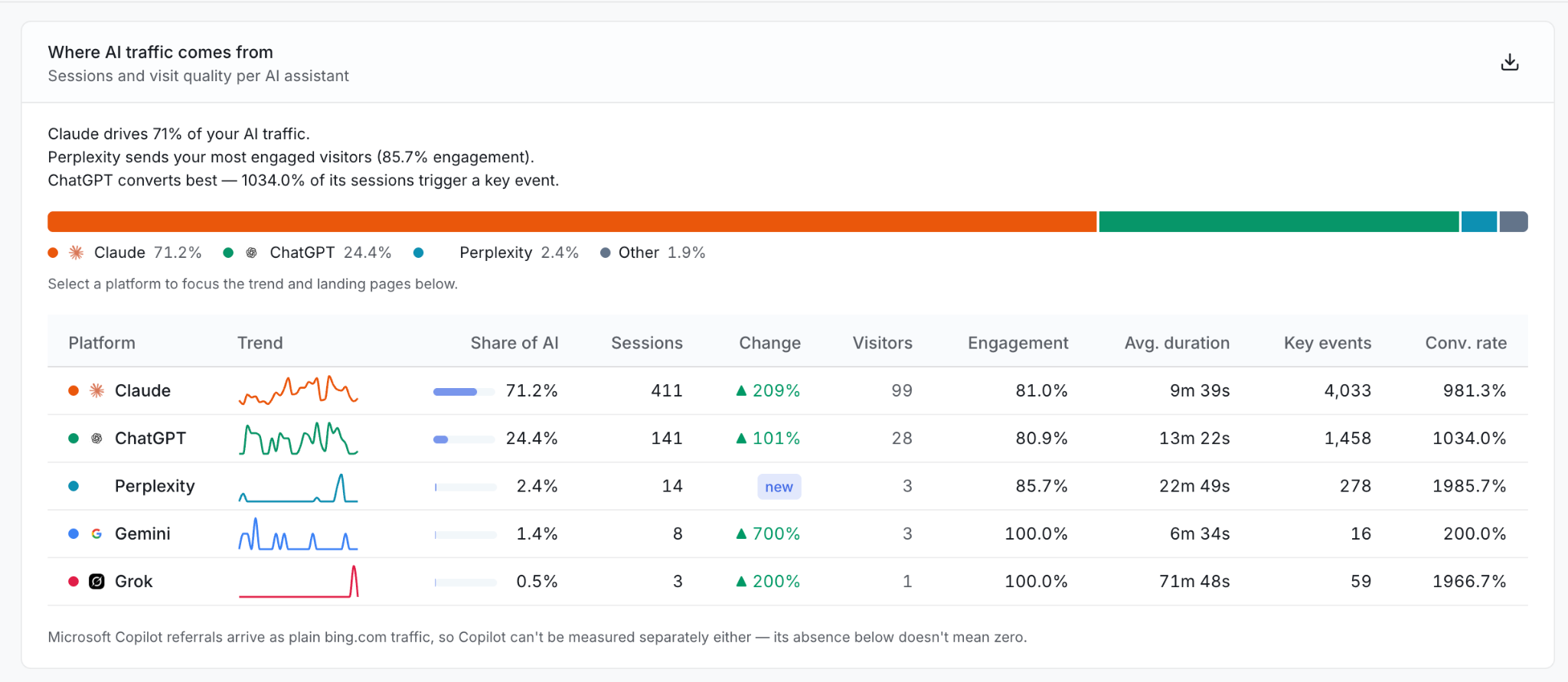Select Perplexity 2.4% in the legend
Viewport: 1568px width, 682px height.
pyautogui.click(x=495, y=253)
